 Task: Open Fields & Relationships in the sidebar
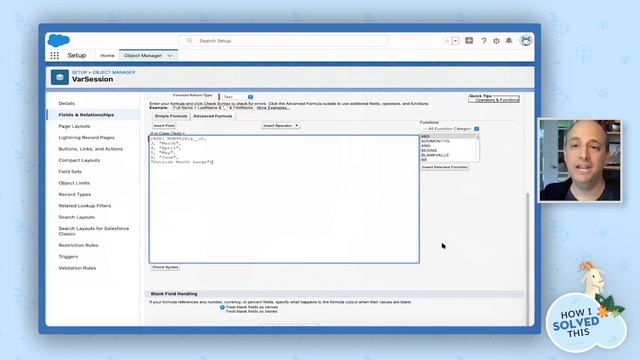tap(86, 115)
